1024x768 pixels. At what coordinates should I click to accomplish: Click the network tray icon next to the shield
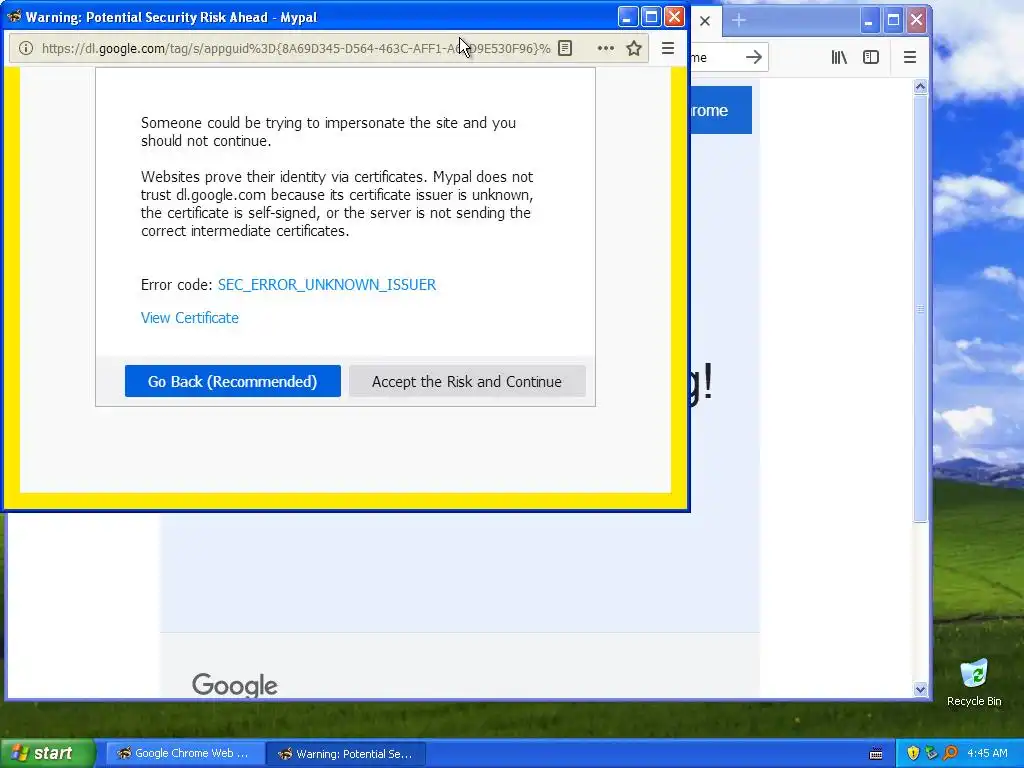[x=931, y=753]
